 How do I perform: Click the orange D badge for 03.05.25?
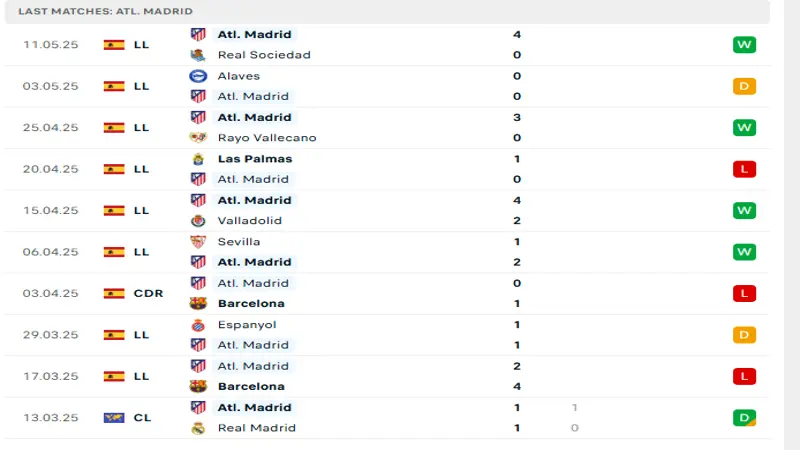[744, 86]
